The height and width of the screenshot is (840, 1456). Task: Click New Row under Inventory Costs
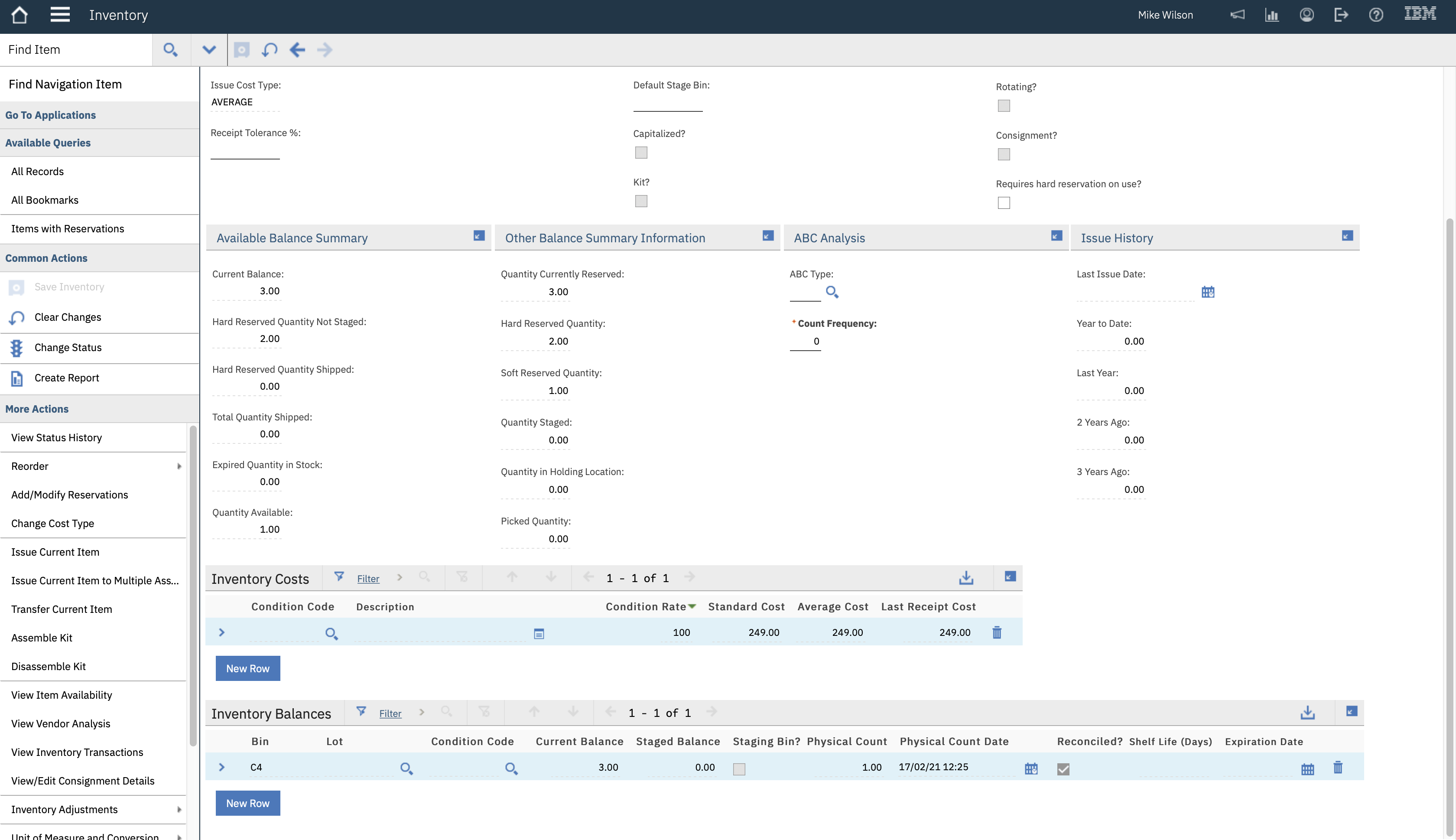247,668
